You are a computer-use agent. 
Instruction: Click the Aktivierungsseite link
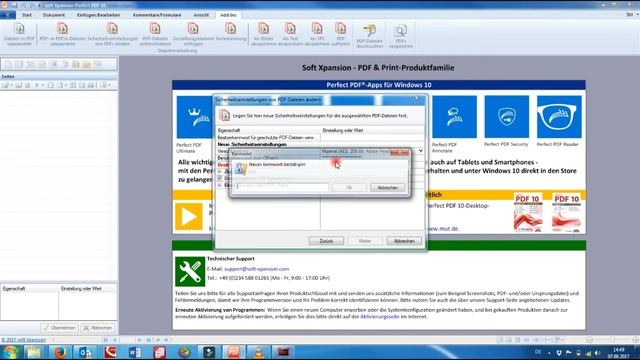coord(380,317)
